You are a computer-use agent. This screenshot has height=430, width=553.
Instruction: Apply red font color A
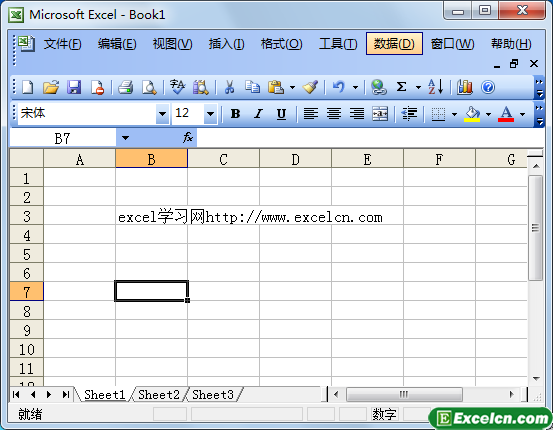click(x=506, y=114)
